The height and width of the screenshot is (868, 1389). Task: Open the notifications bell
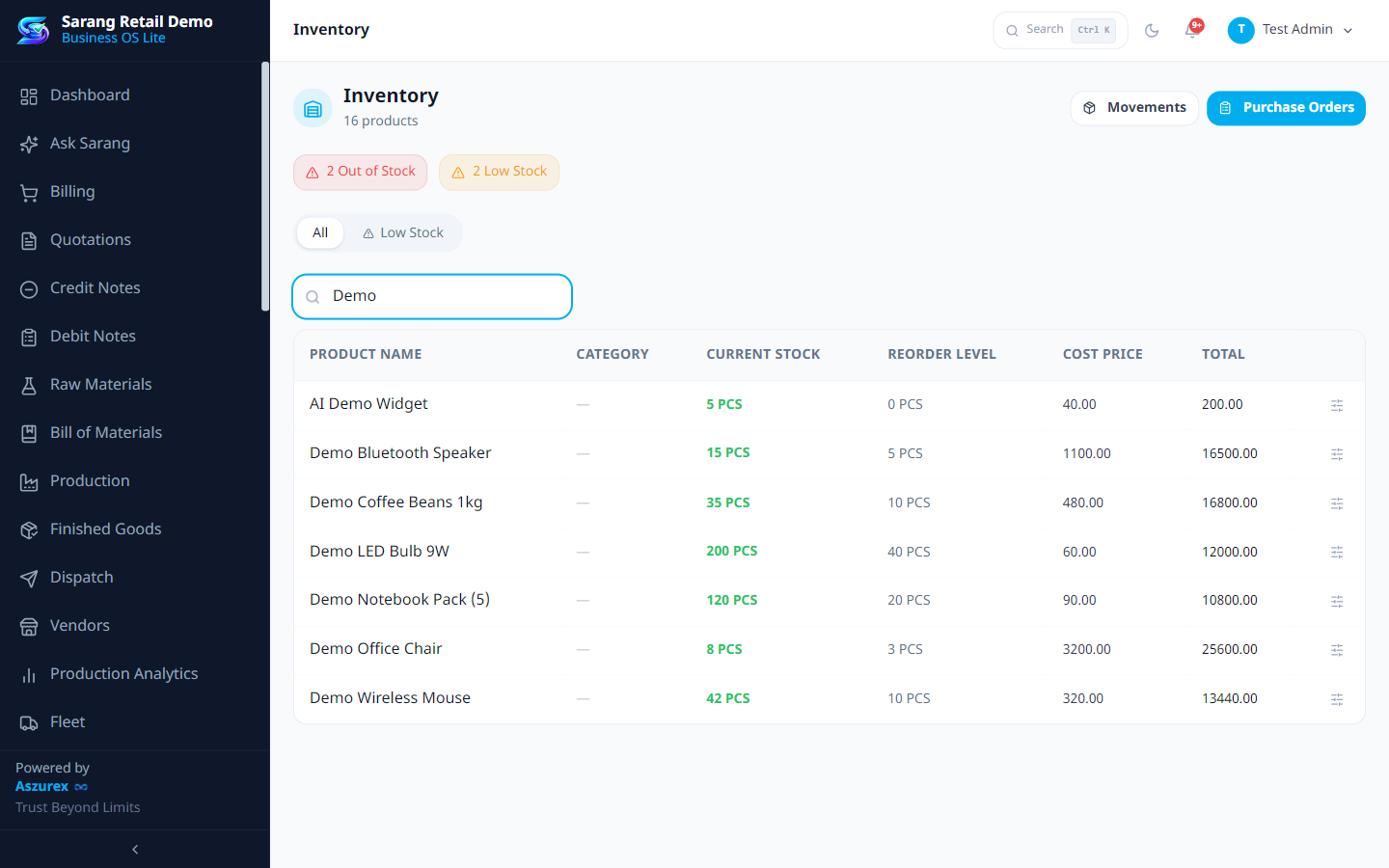(x=1192, y=30)
